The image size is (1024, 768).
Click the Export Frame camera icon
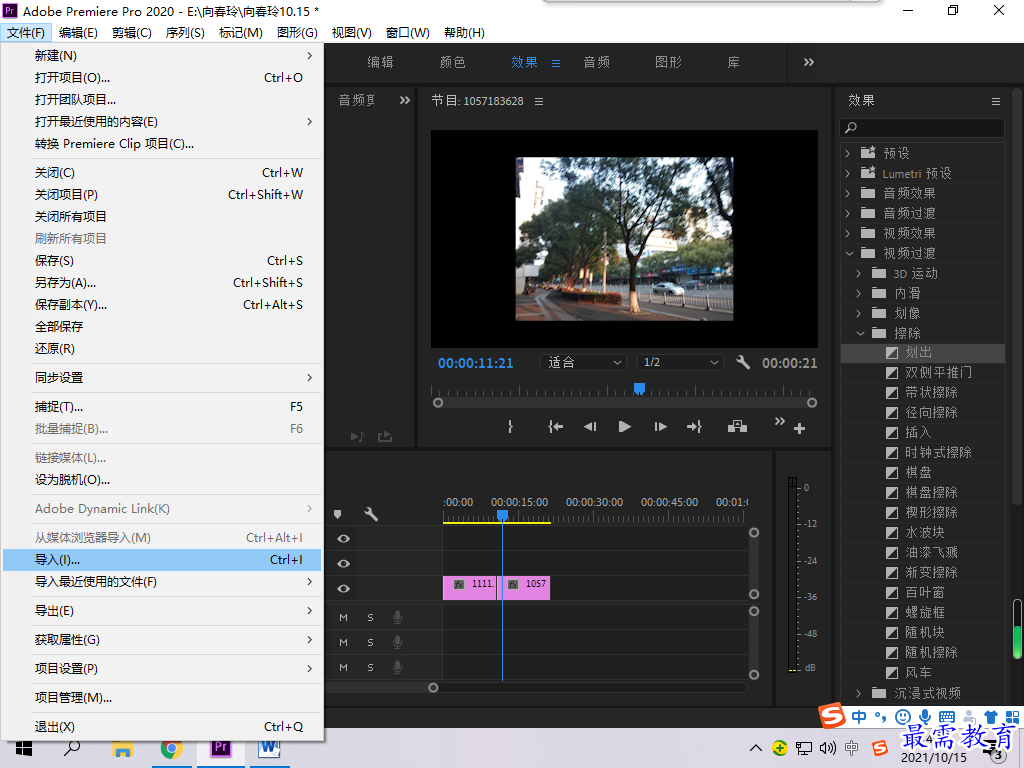coord(737,426)
